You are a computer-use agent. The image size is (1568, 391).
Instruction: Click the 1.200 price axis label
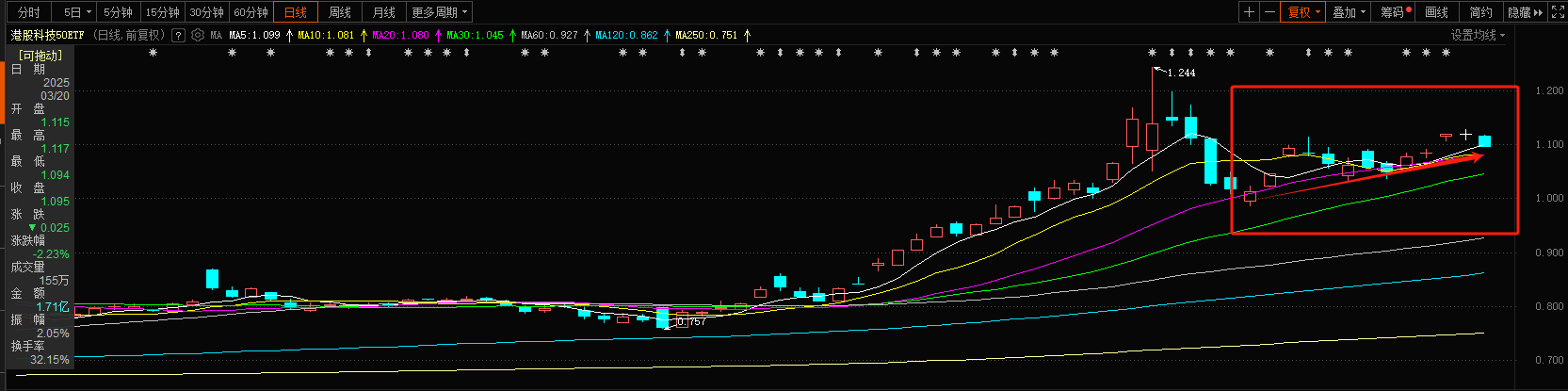(x=1549, y=90)
